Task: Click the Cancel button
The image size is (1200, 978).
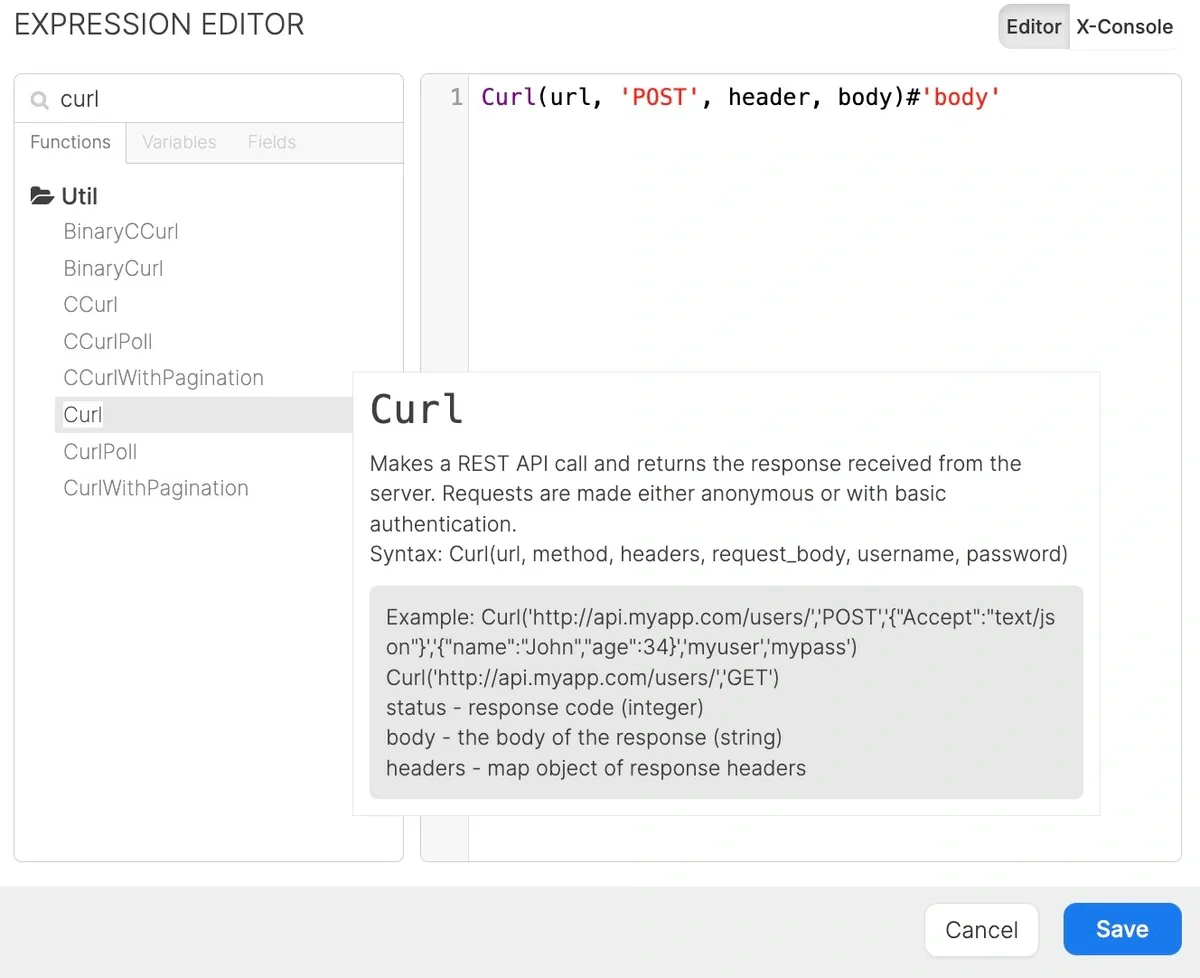Action: (x=981, y=929)
